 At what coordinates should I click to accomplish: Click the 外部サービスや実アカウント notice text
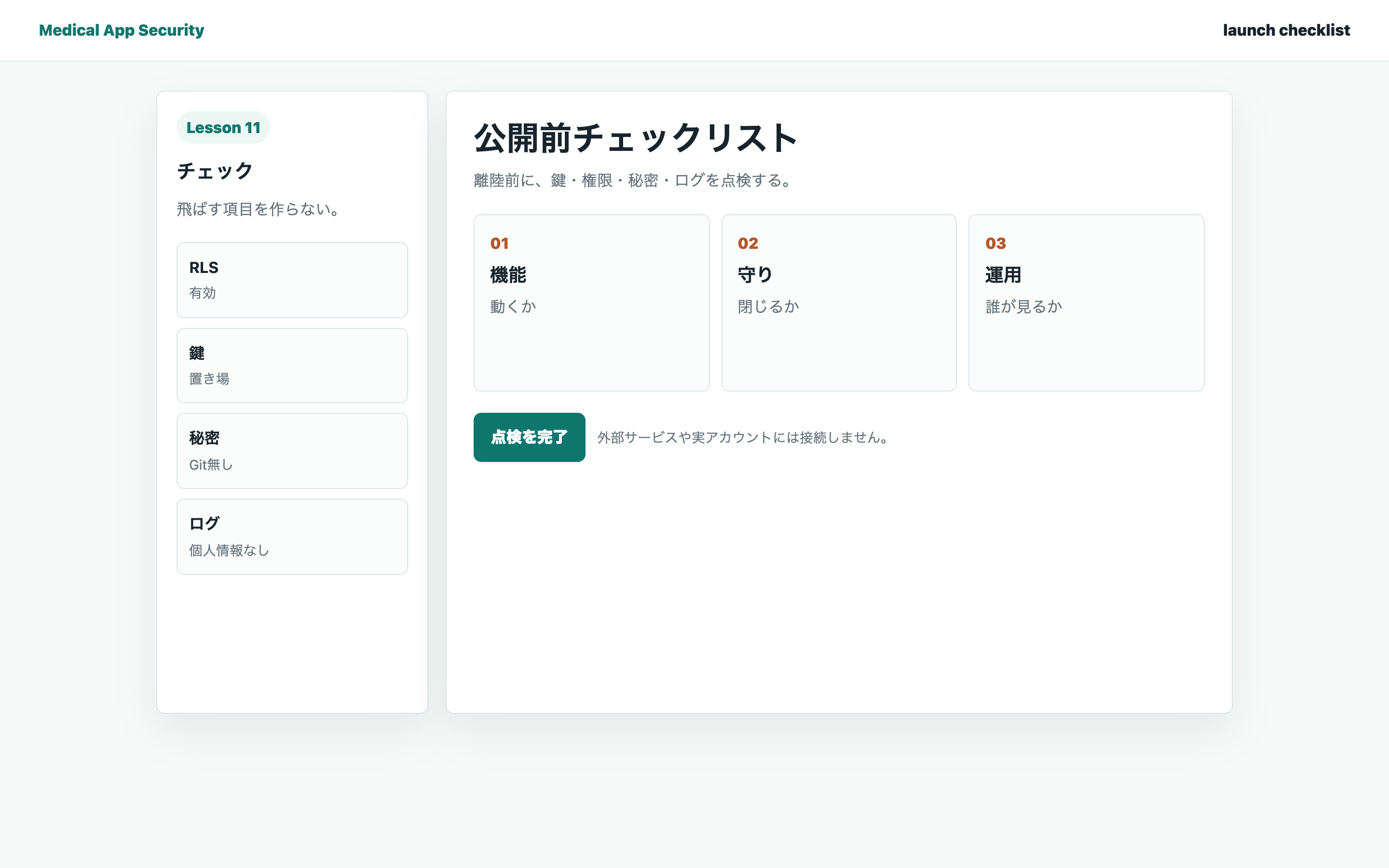click(x=743, y=437)
